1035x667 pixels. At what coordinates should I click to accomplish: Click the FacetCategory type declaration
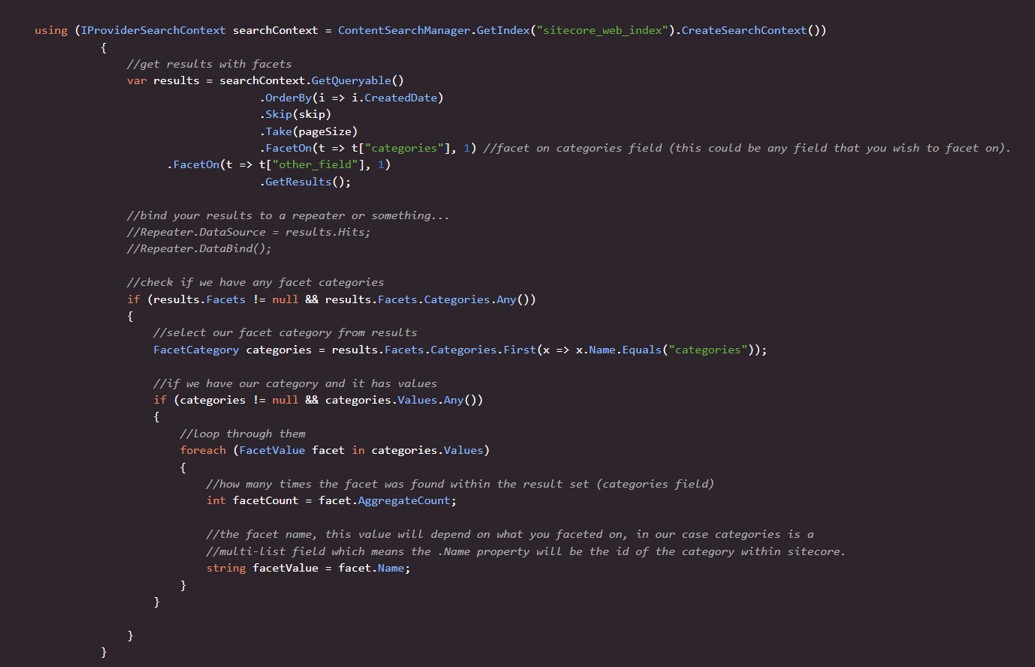click(x=196, y=349)
